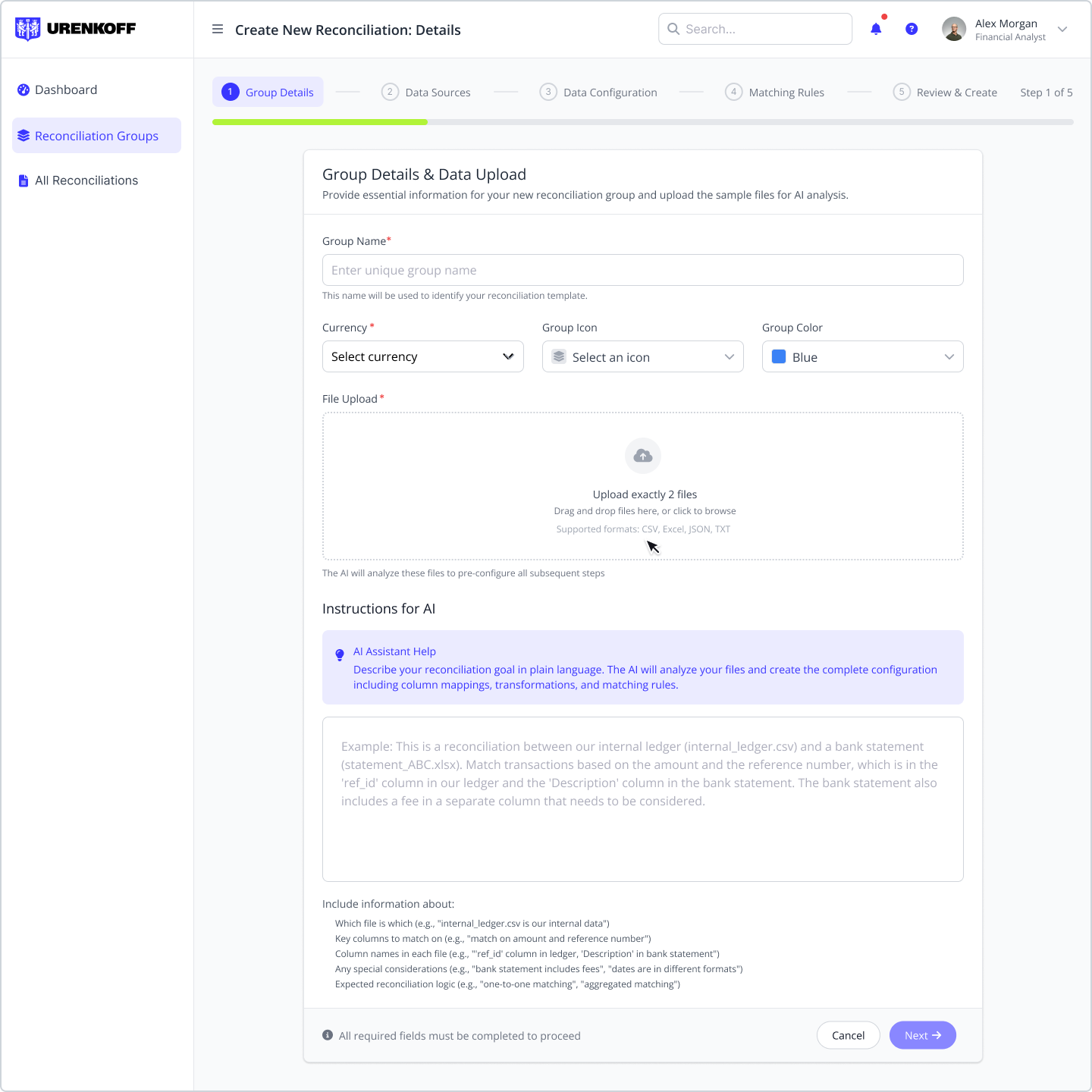
Task: Select the Data Sources step
Action: [x=426, y=92]
